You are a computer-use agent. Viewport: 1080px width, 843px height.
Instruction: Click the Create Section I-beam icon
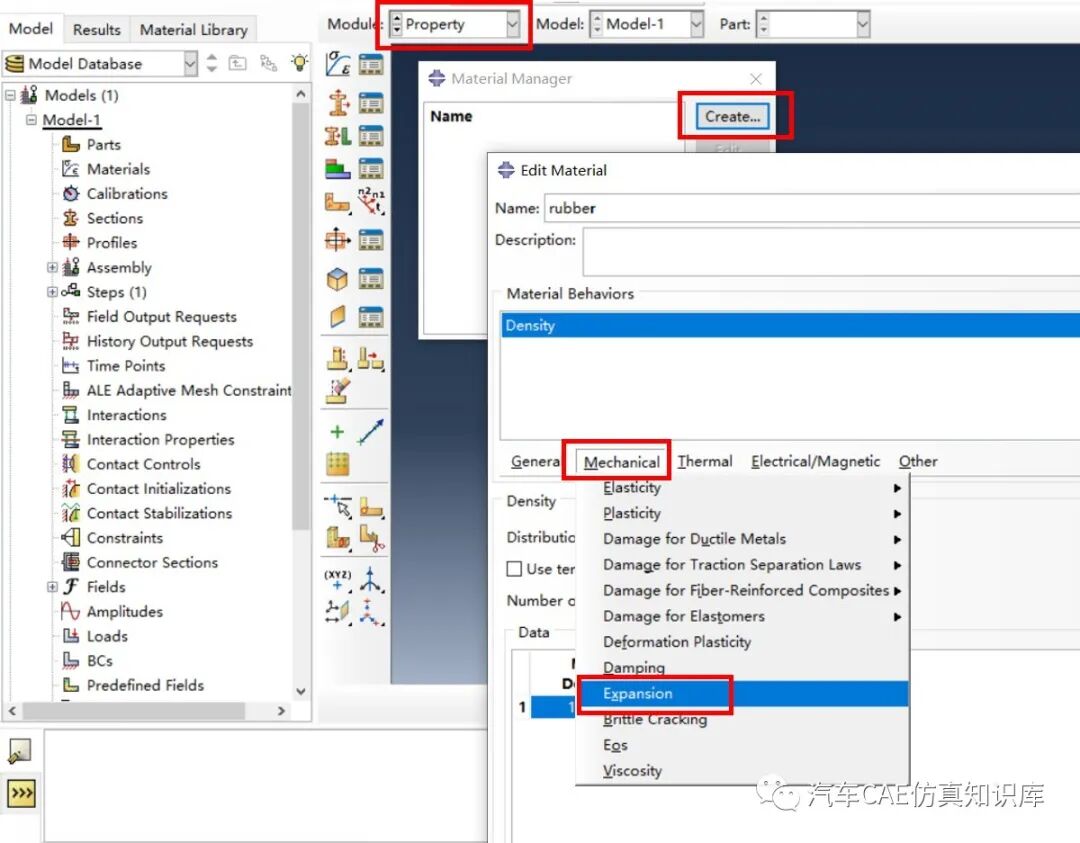(x=338, y=103)
